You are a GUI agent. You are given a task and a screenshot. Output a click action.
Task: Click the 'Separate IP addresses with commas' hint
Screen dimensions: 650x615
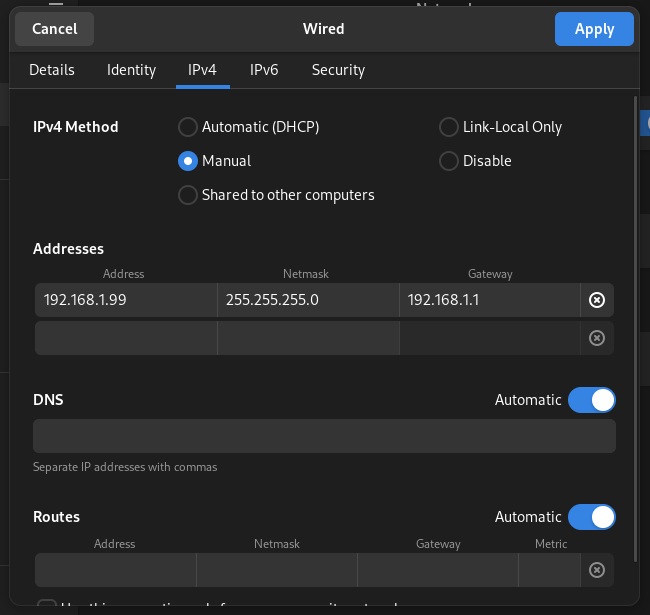(125, 467)
